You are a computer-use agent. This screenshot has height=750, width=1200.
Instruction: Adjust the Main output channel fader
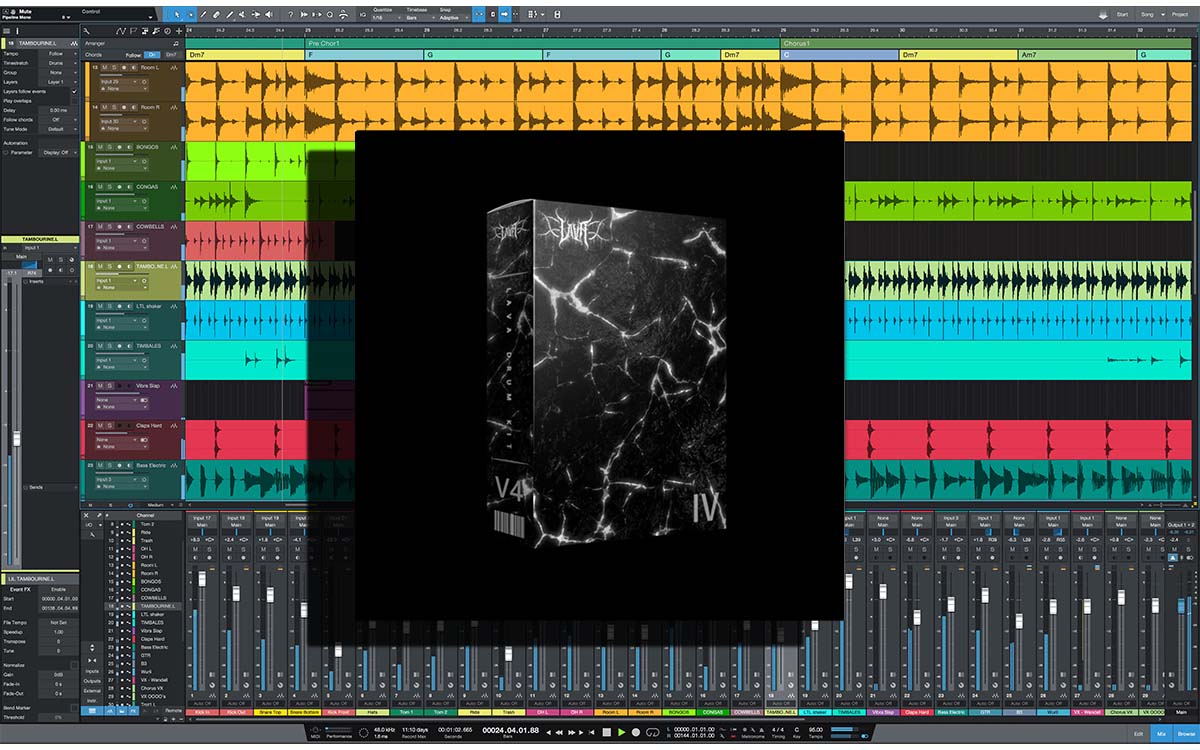tap(1181, 606)
